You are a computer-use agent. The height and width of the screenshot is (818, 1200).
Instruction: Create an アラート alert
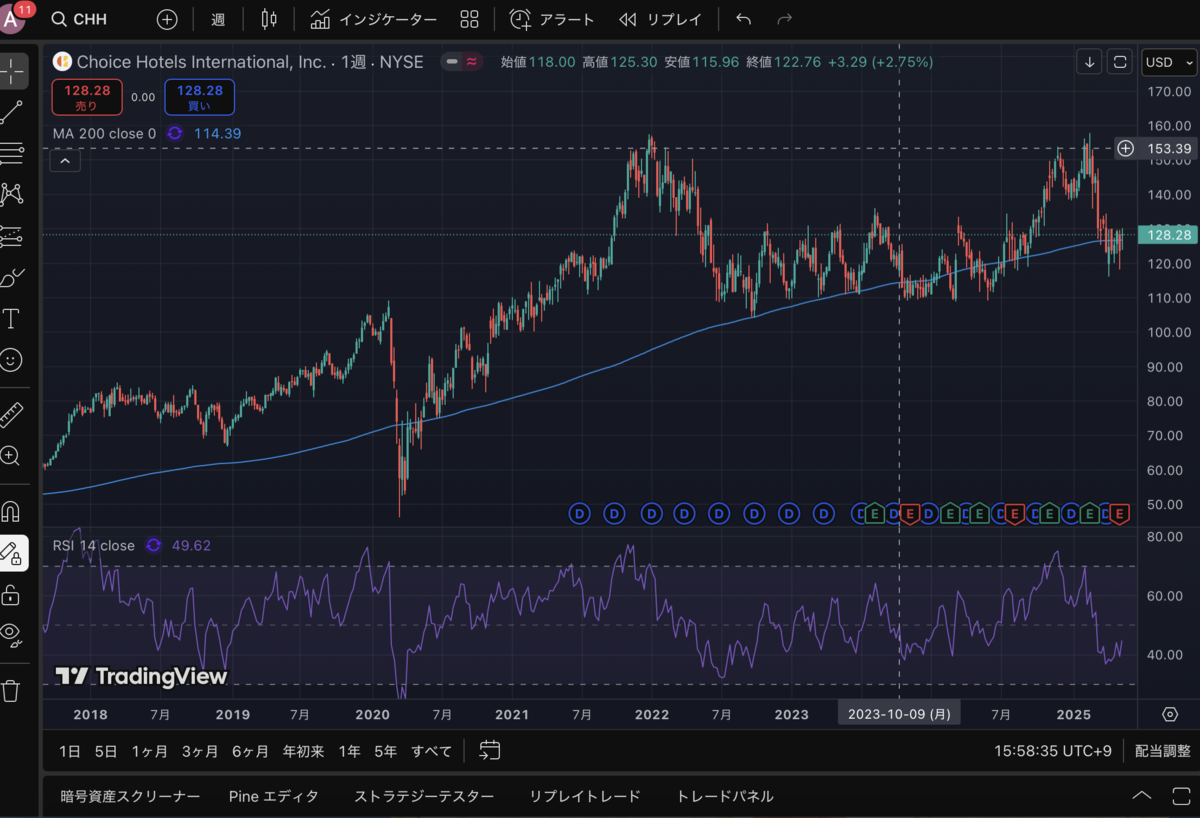pyautogui.click(x=552, y=19)
